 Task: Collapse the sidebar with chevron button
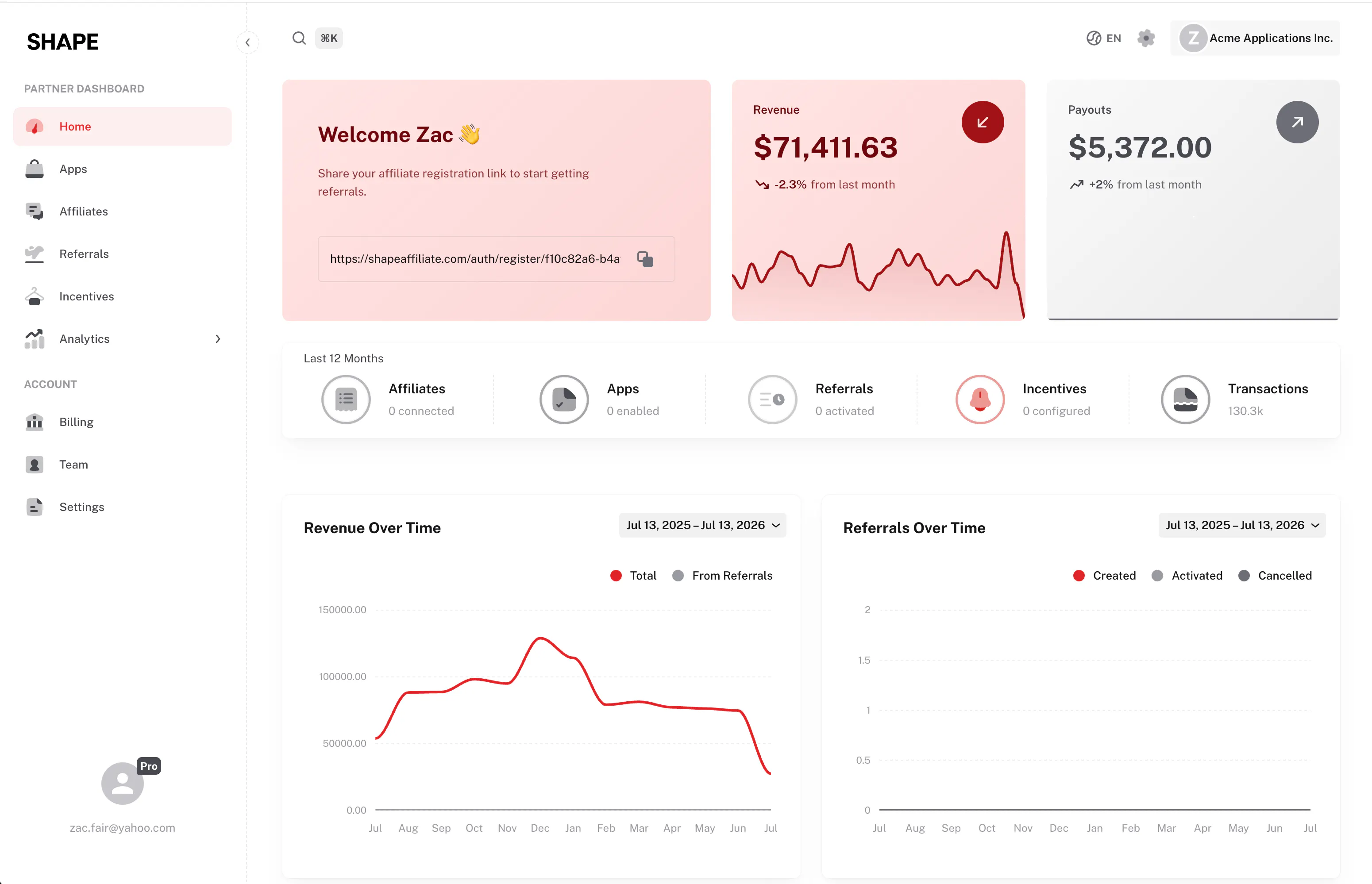click(247, 42)
